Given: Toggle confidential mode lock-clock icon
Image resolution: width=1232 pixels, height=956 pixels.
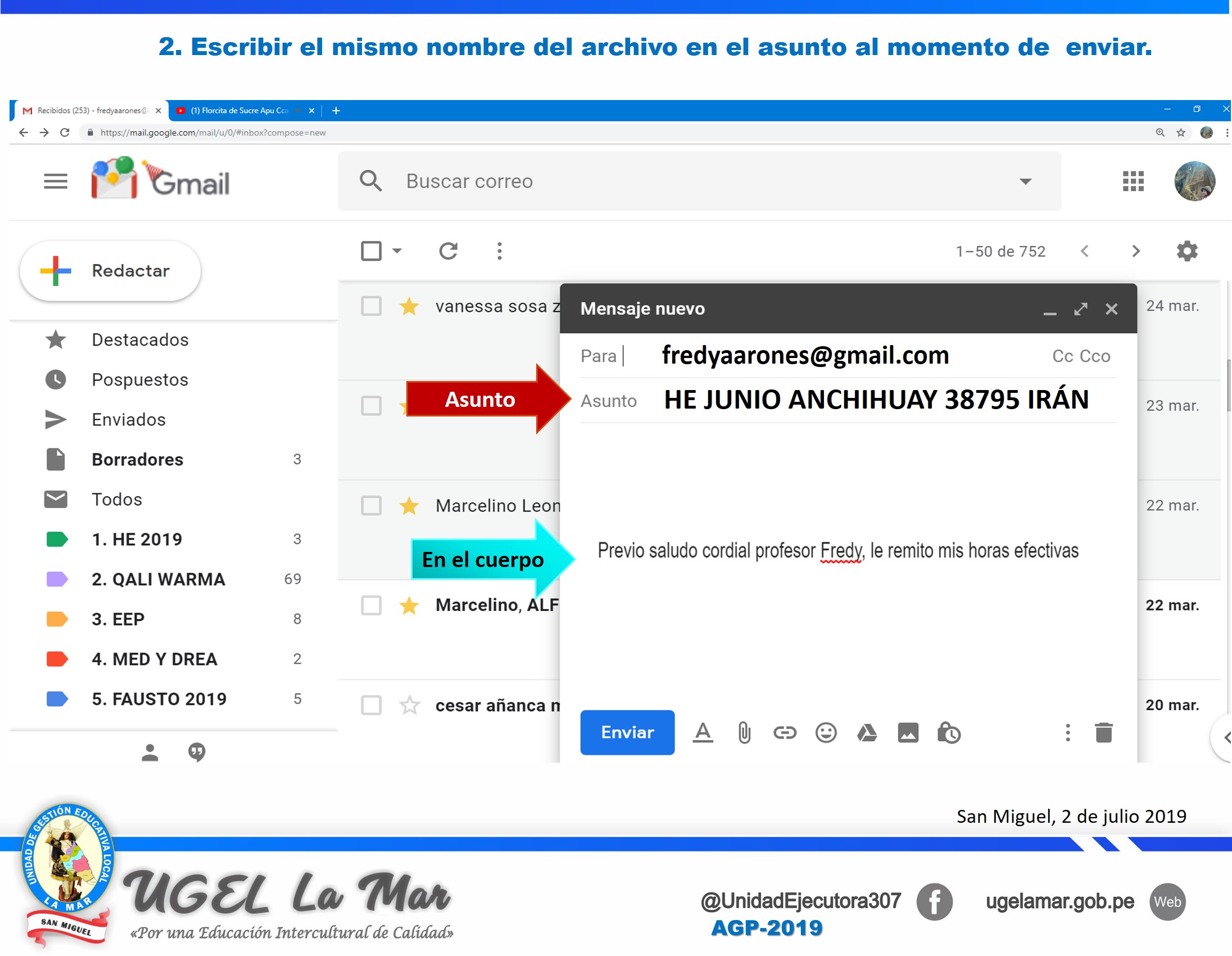Looking at the screenshot, I should click(949, 733).
